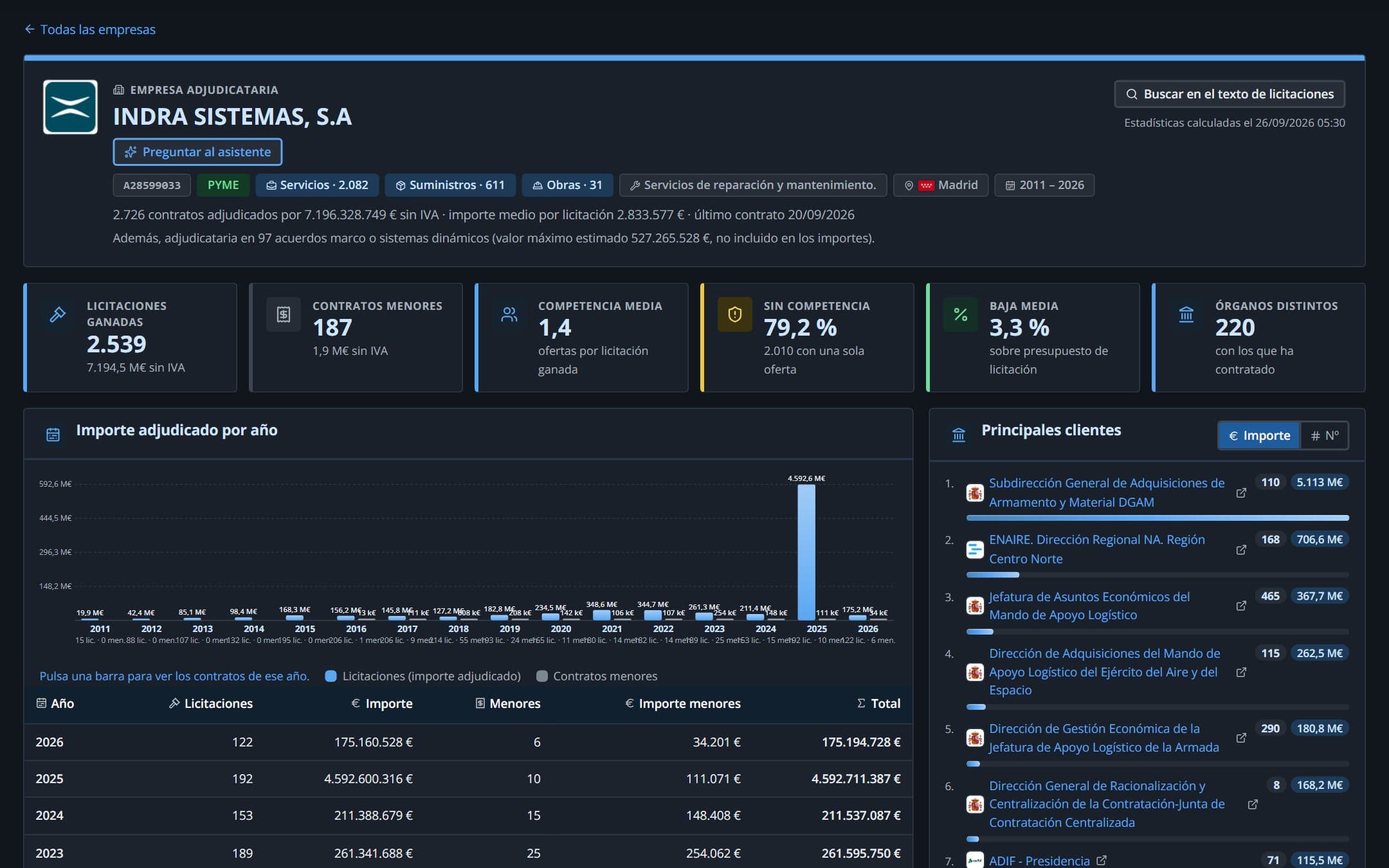Screen dimensions: 1389x868
Task: Click the progress bar under Subdirección General DGAM
Action: 1157,518
